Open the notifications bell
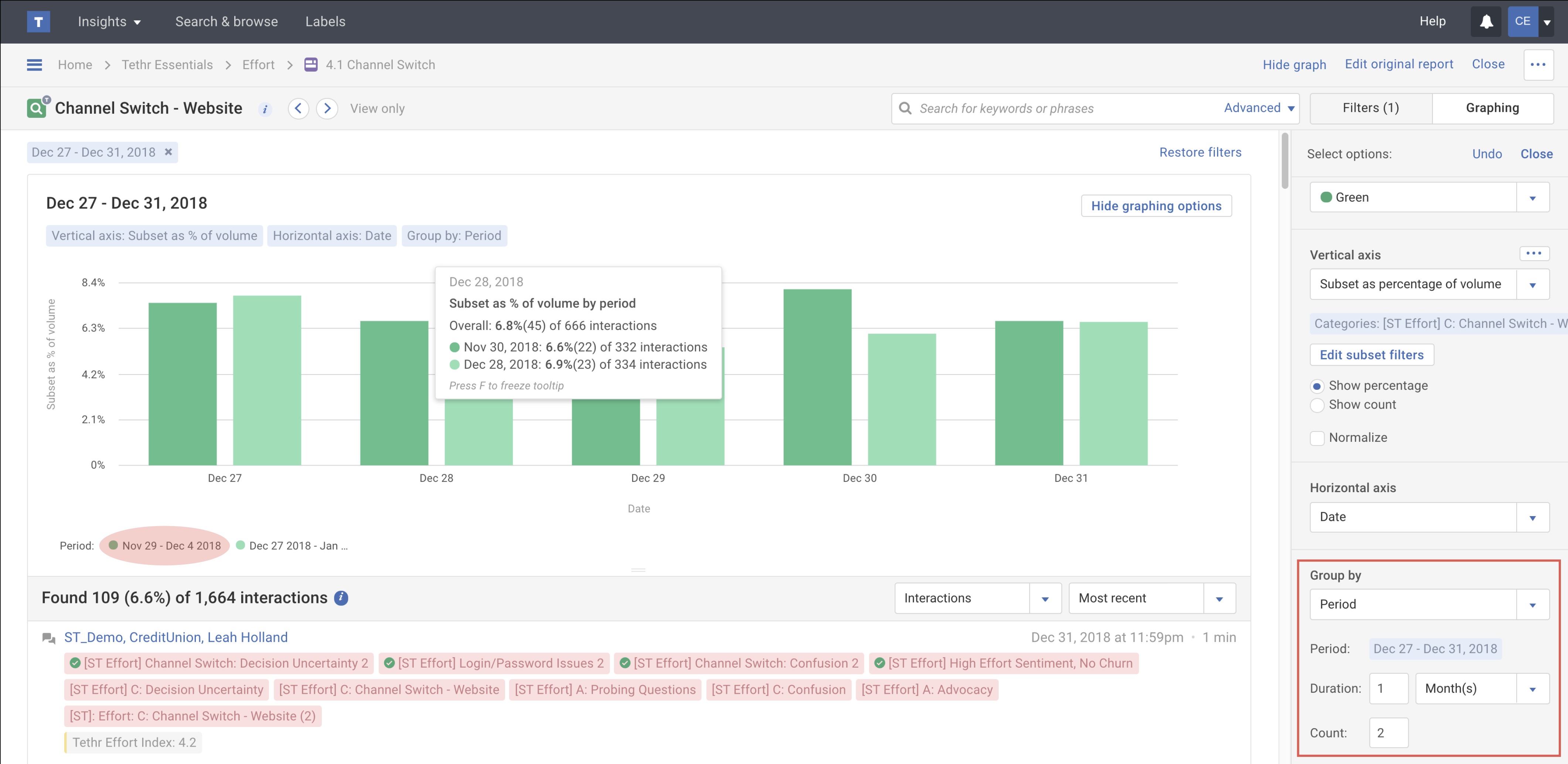The image size is (1568, 764). click(x=1486, y=22)
